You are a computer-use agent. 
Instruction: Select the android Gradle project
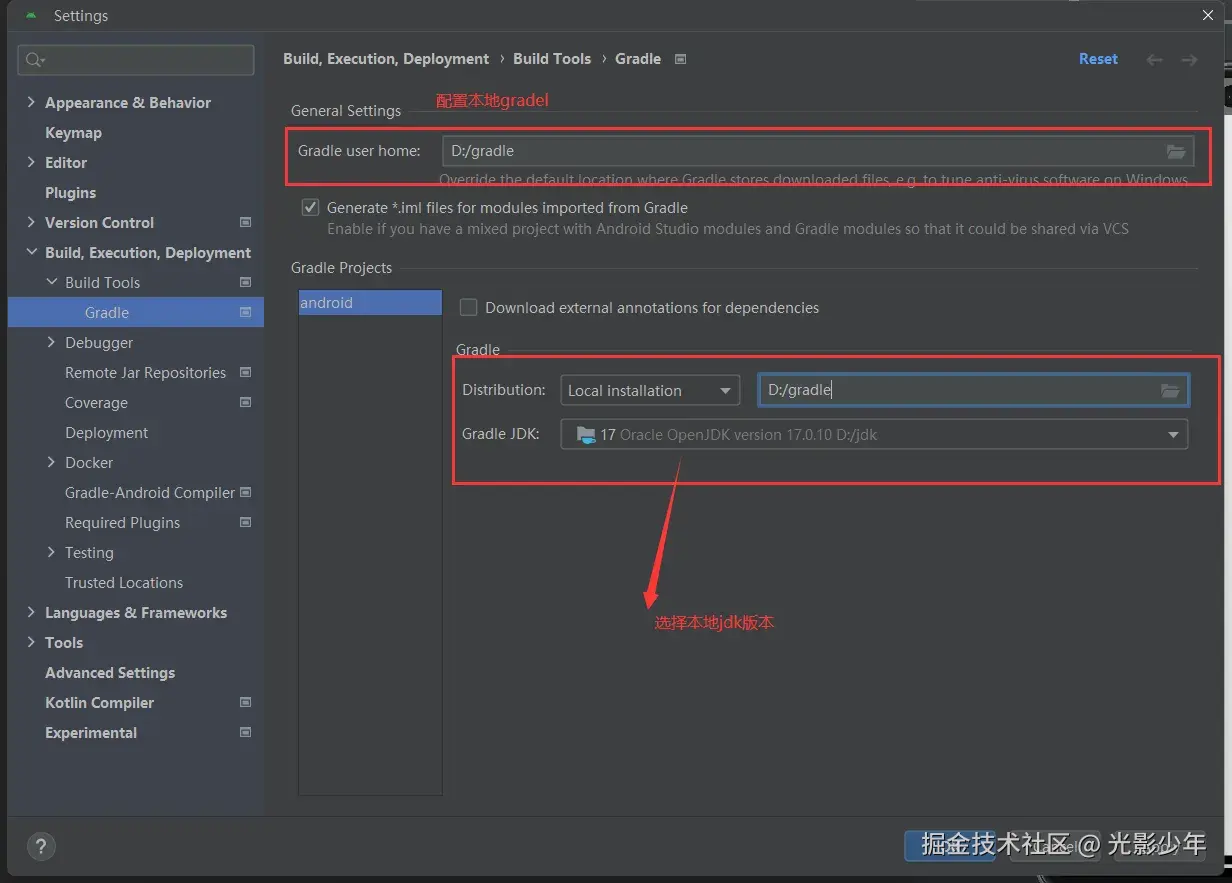[370, 303]
